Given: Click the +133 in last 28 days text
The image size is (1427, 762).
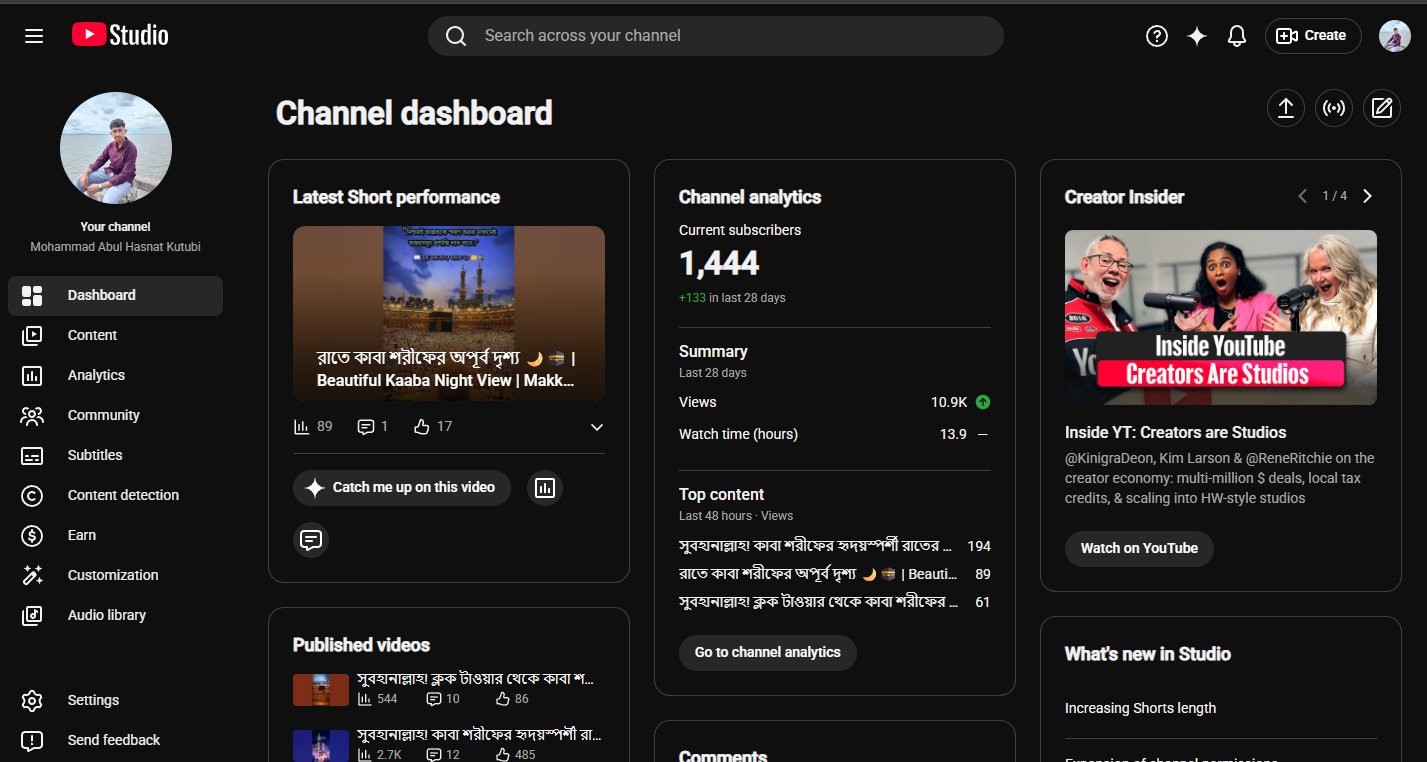Looking at the screenshot, I should point(732,299).
